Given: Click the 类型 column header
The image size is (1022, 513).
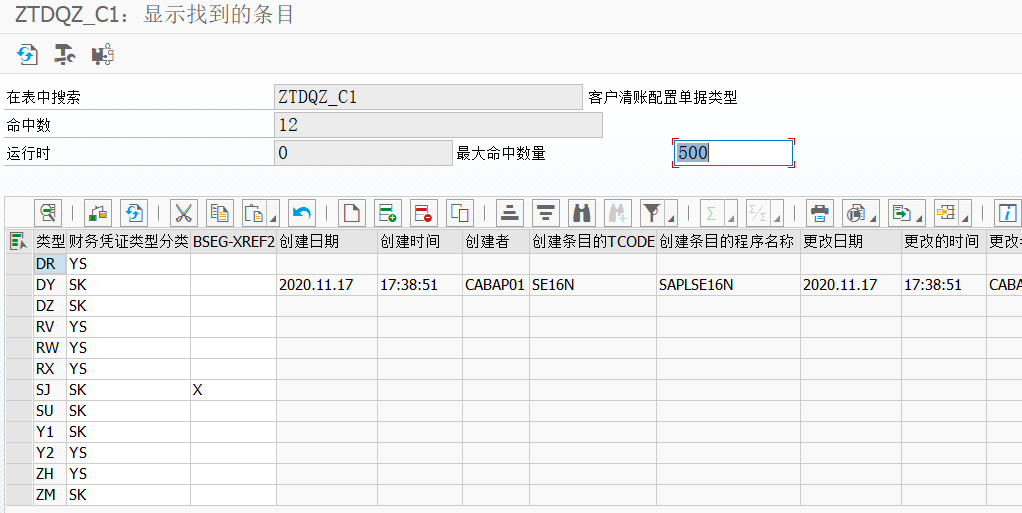Looking at the screenshot, I should coord(50,242).
